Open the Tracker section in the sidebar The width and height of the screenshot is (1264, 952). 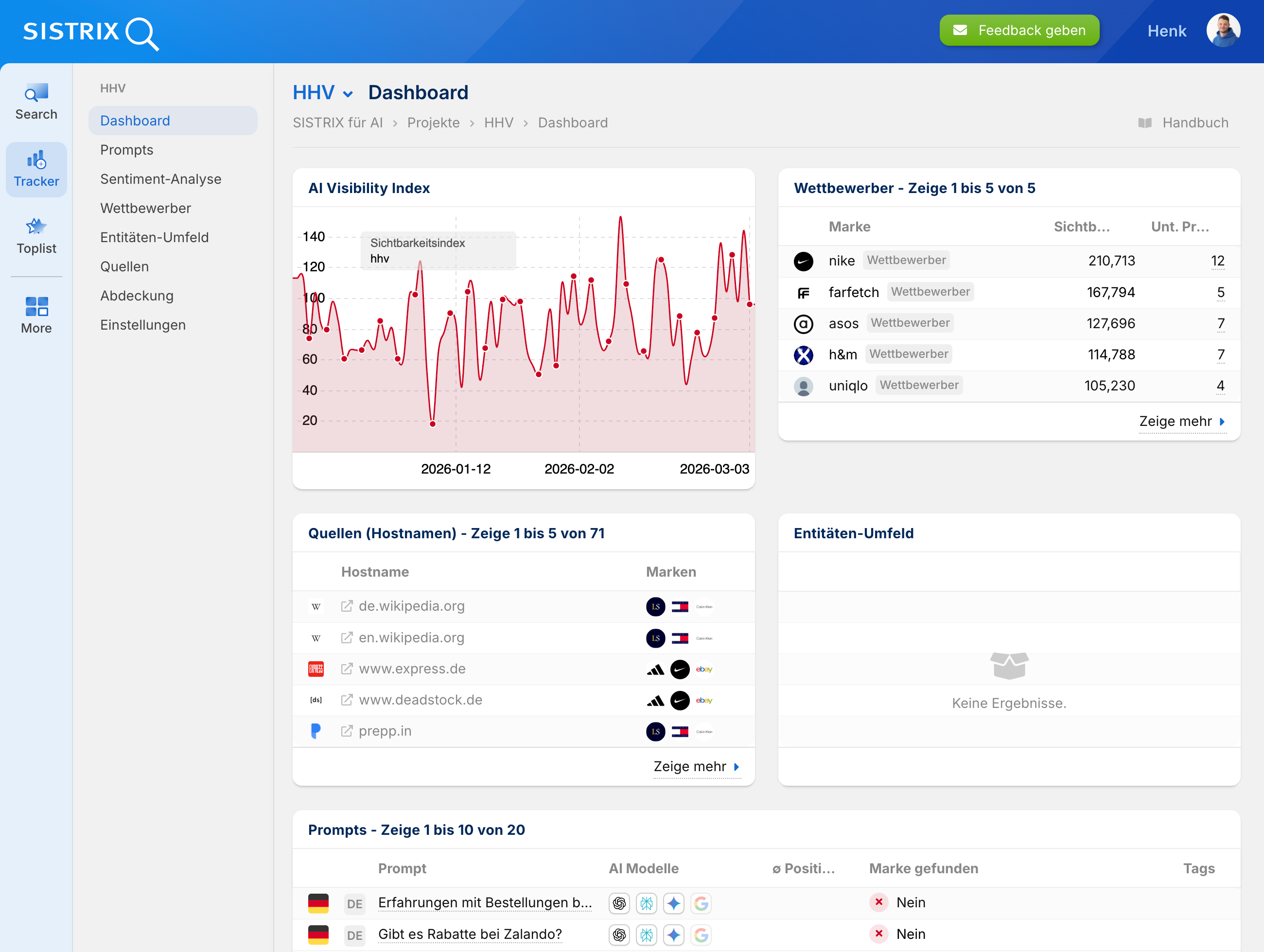tap(36, 169)
